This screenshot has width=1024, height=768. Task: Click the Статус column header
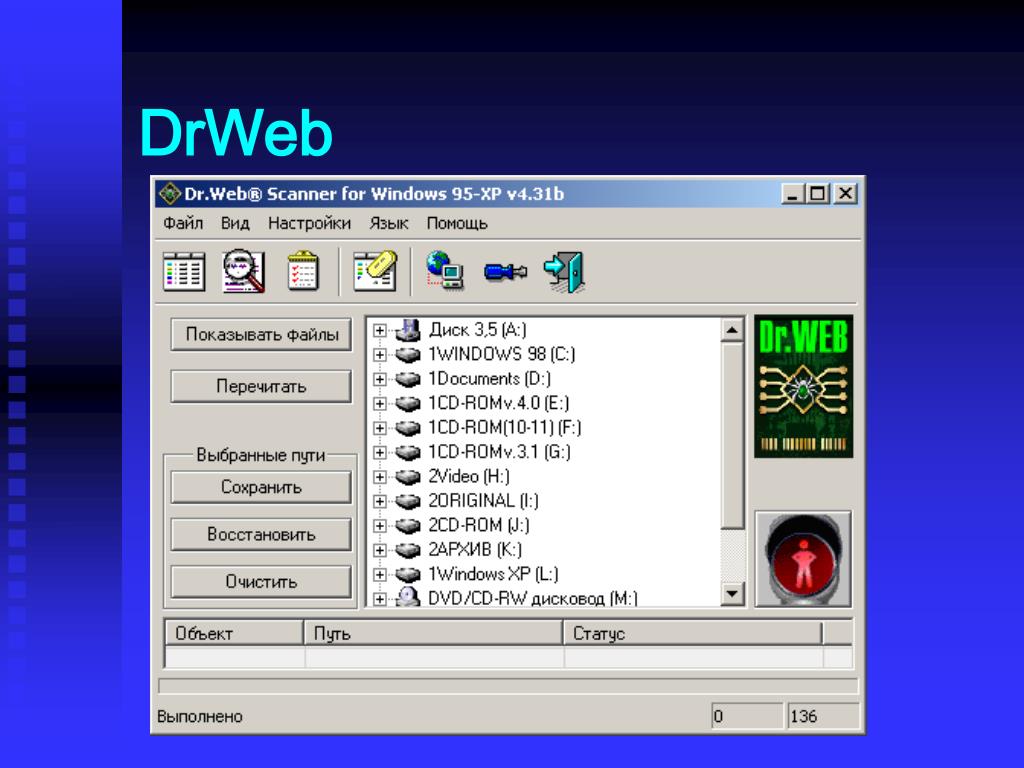(x=693, y=633)
